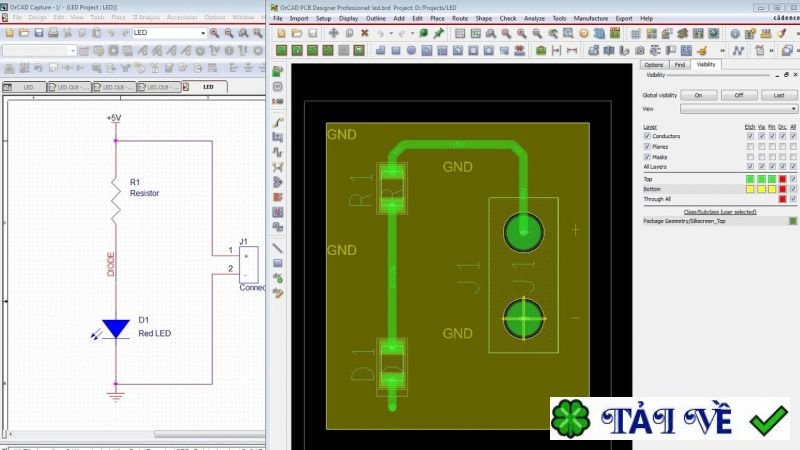Open the View dropdown in Visibility panel
This screenshot has height=450, width=800.
tap(738, 109)
